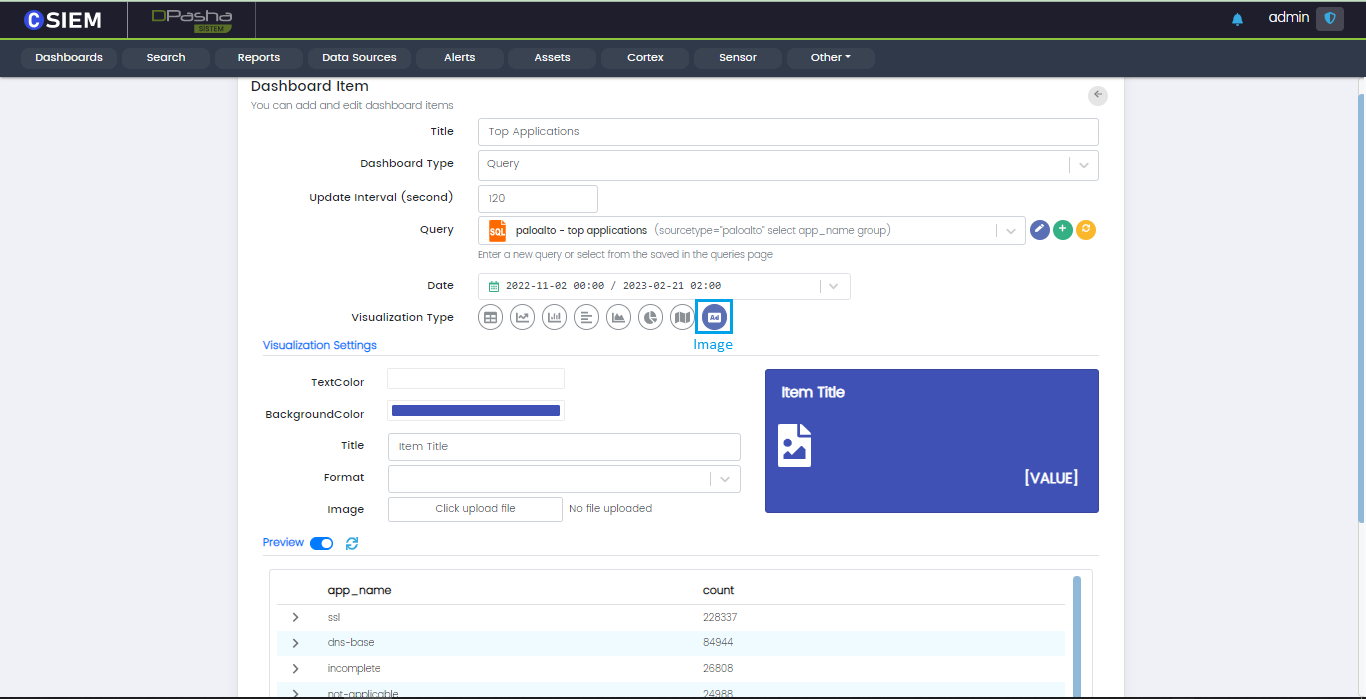
Task: Open the Visualization Settings link
Action: tap(320, 345)
